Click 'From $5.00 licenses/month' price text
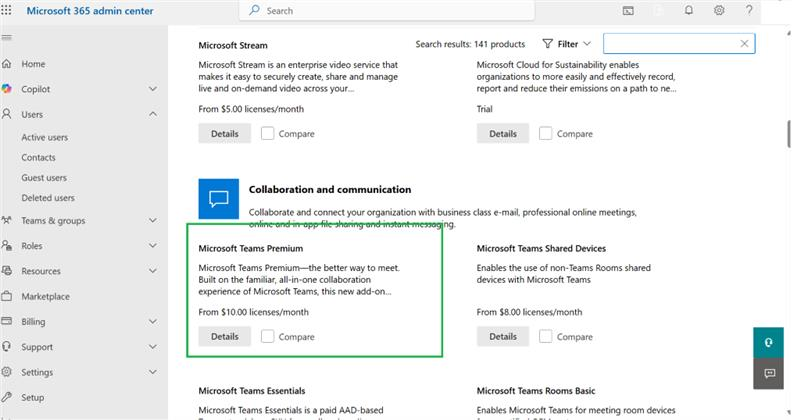This screenshot has width=800, height=420. pyautogui.click(x=251, y=109)
